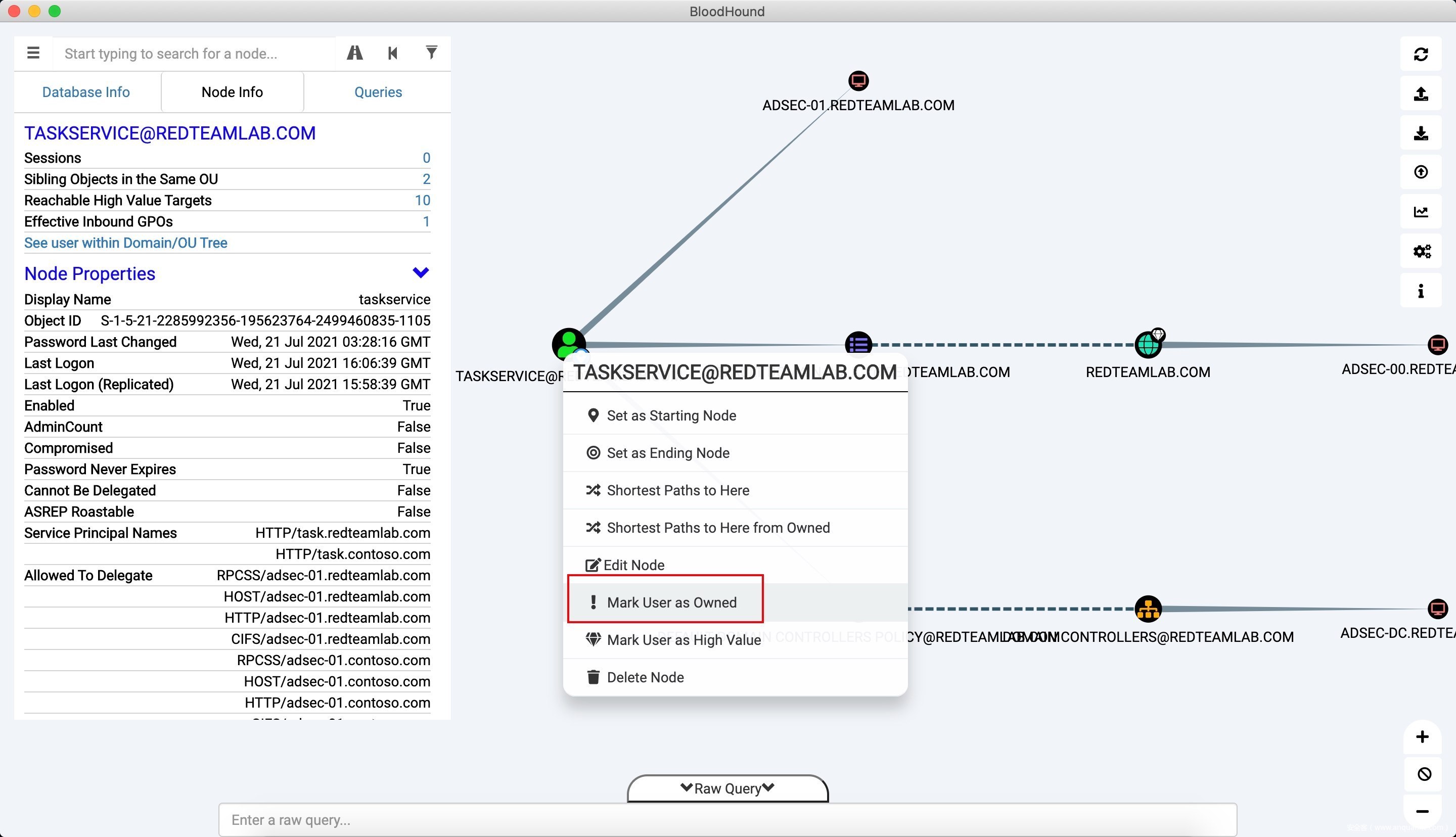Click the Reachable High Value Targets count
The height and width of the screenshot is (837, 1456).
pyautogui.click(x=422, y=200)
